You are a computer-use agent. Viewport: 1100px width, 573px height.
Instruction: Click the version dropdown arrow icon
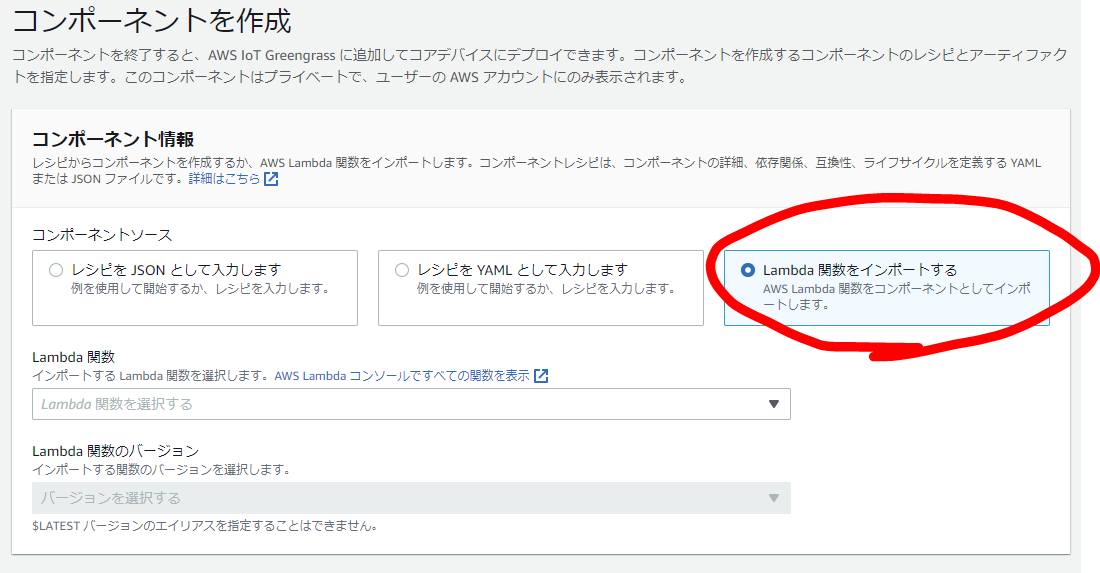tap(774, 498)
